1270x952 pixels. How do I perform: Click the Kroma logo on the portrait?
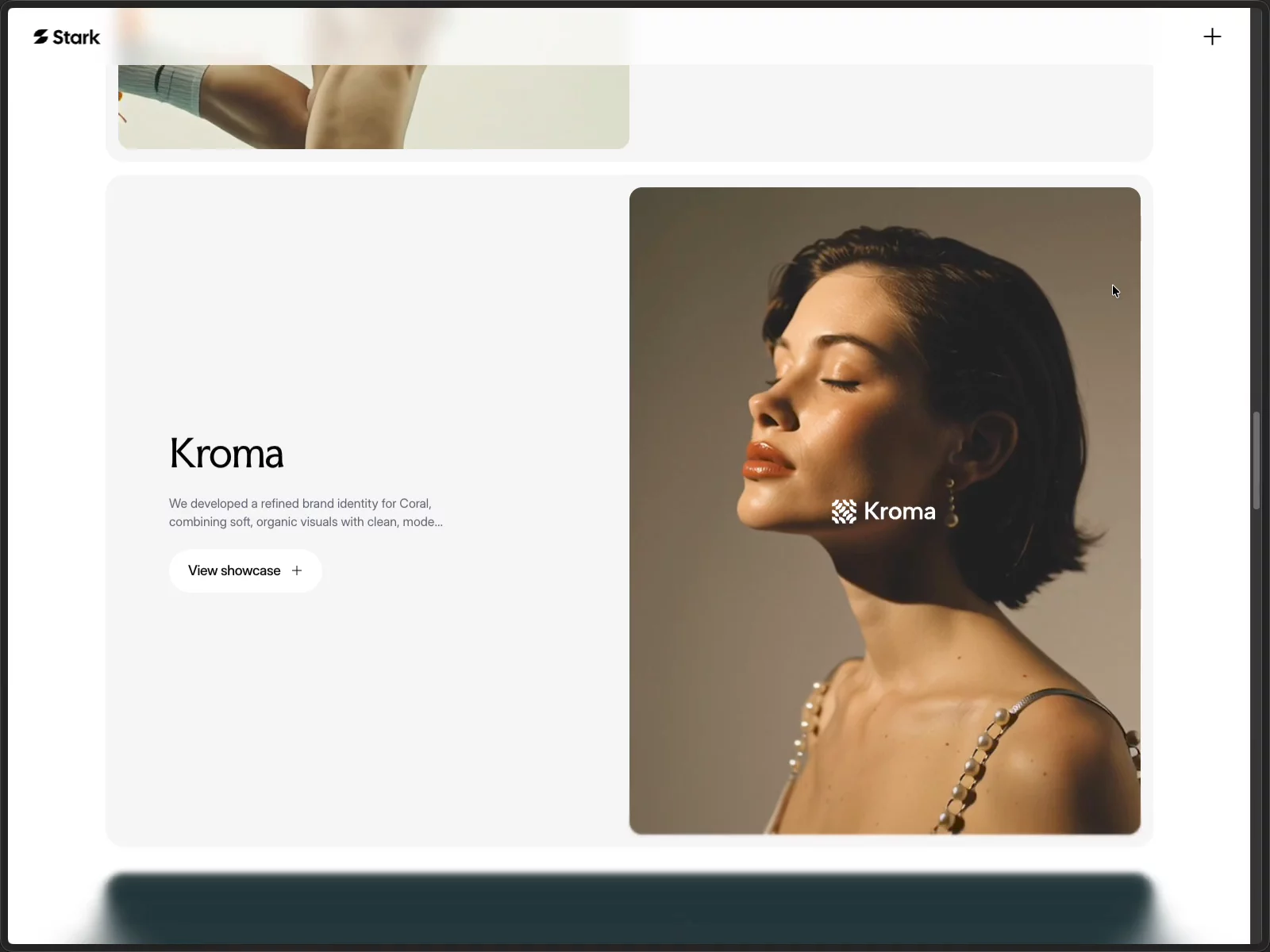tap(883, 512)
